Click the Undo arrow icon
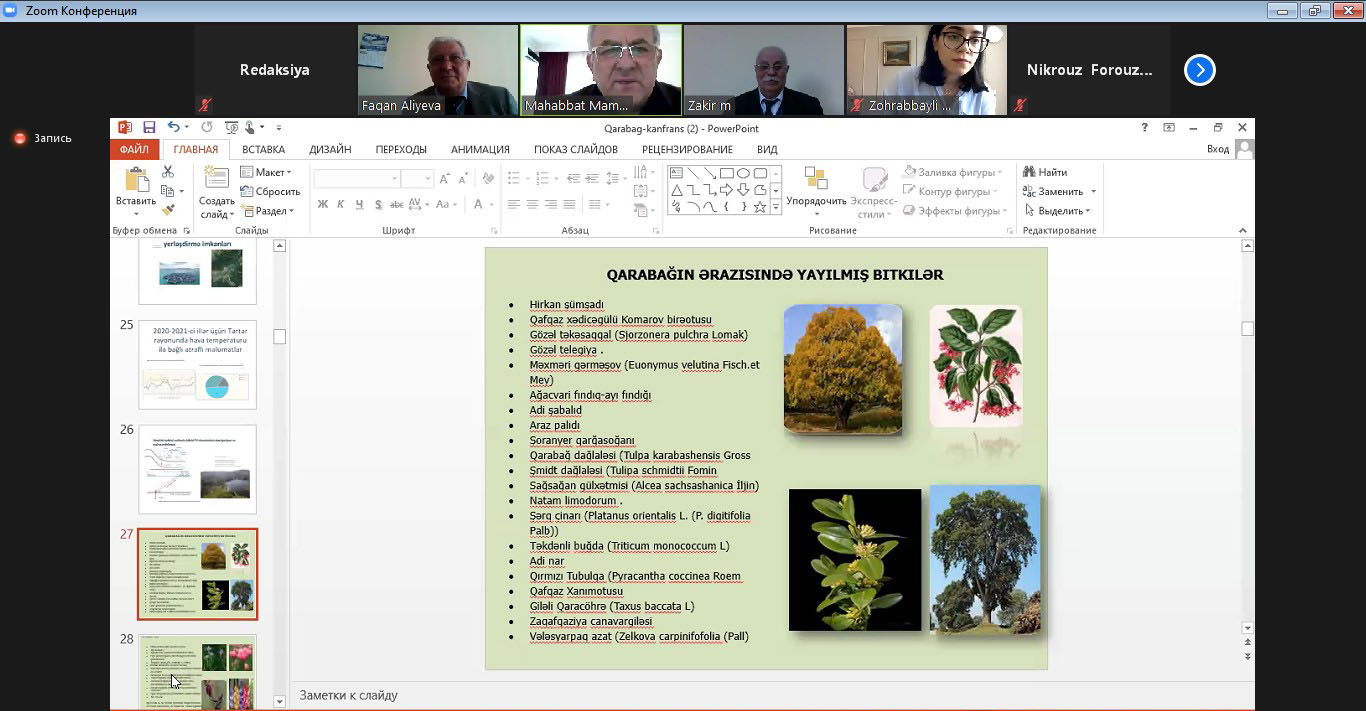This screenshot has width=1366, height=711. [x=174, y=128]
